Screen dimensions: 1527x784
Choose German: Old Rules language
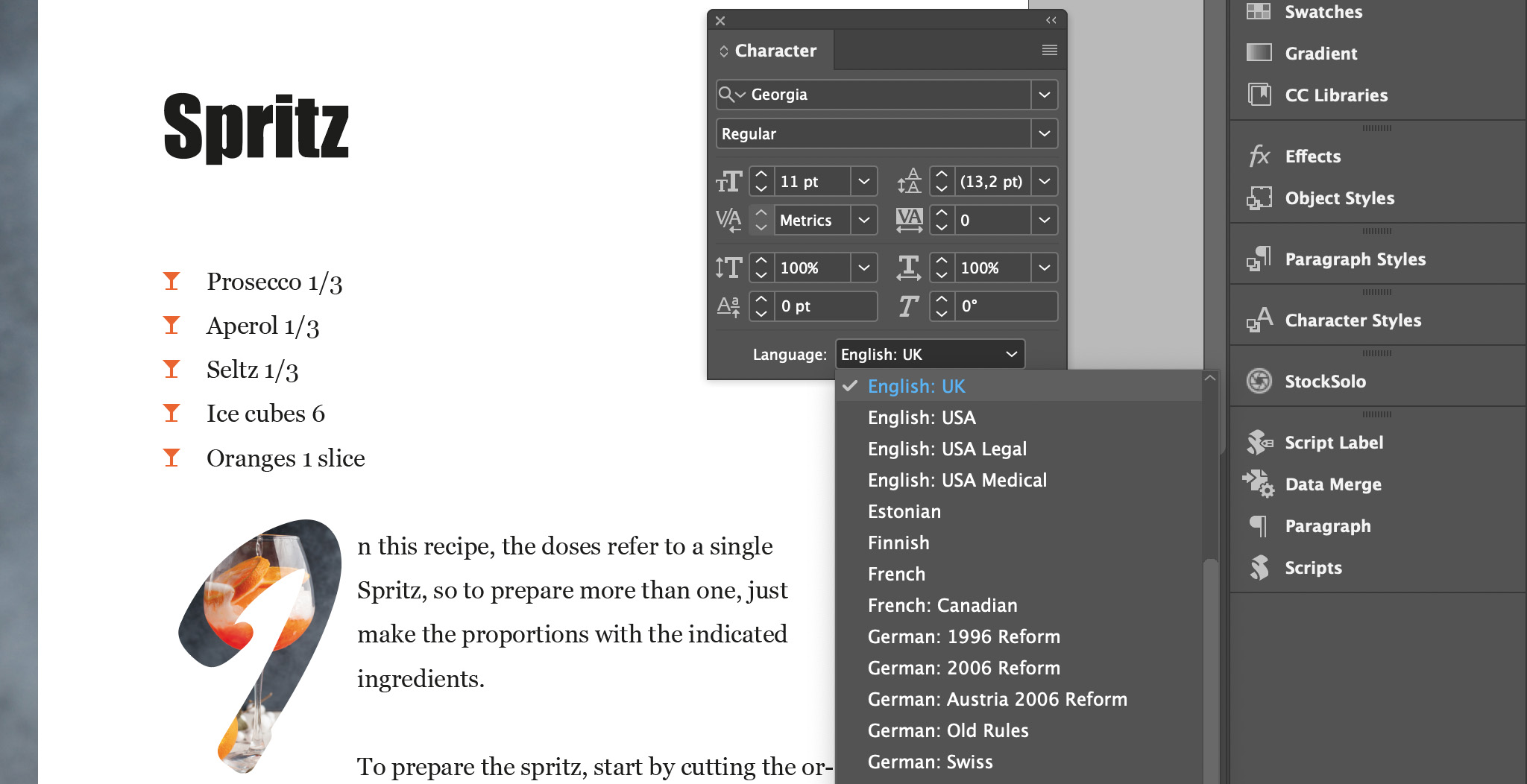pyautogui.click(x=1018, y=730)
